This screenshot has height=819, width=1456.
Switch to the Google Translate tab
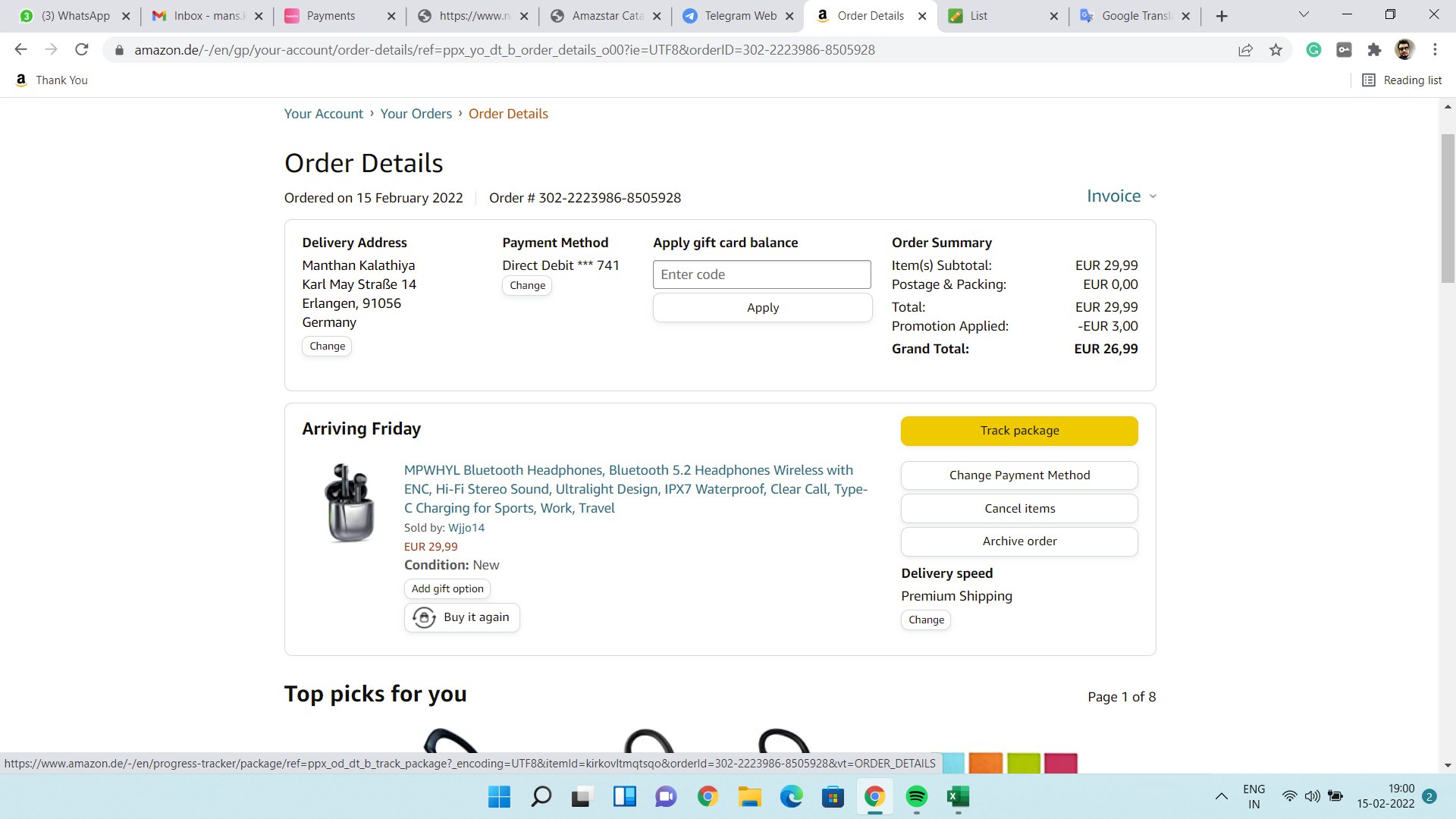click(1135, 16)
